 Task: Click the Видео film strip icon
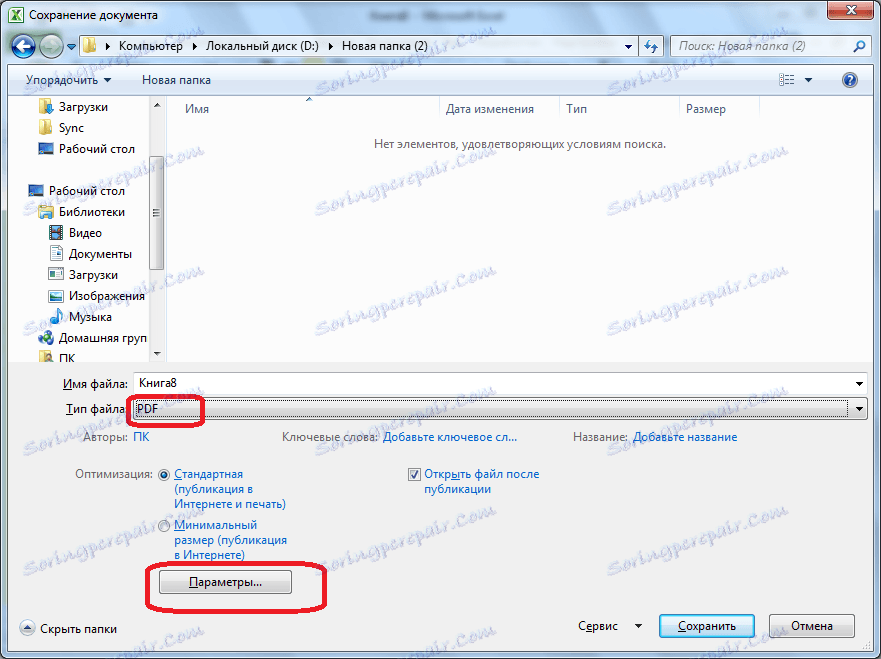tap(56, 233)
